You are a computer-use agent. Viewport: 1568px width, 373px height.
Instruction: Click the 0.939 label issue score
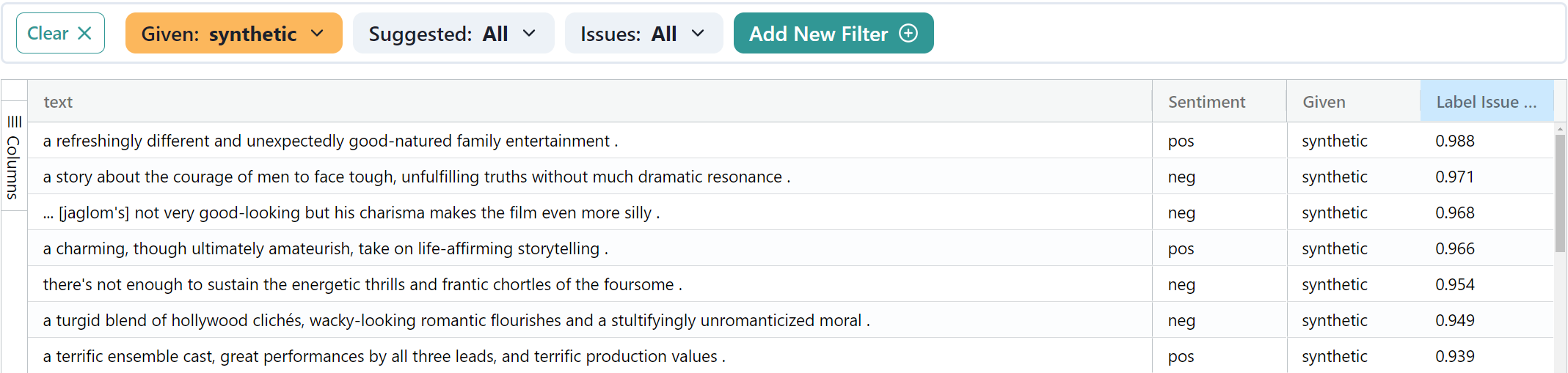click(x=1455, y=356)
